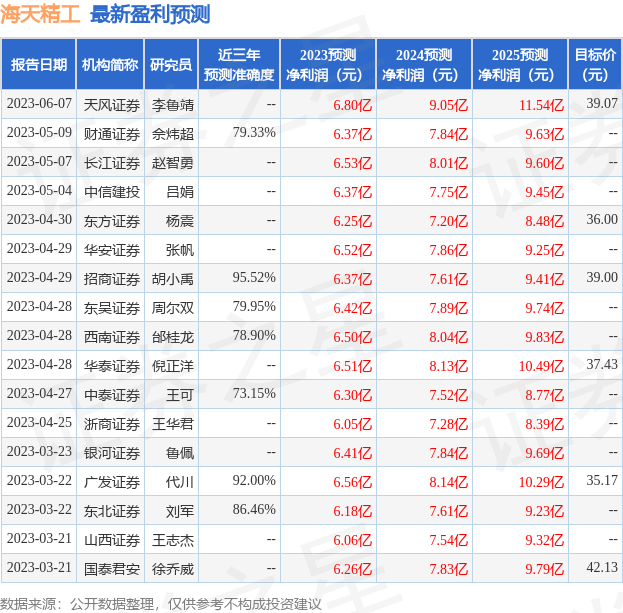Screen dimensions: 623x613
Task: Click target price 39.07
Action: click(x=602, y=104)
